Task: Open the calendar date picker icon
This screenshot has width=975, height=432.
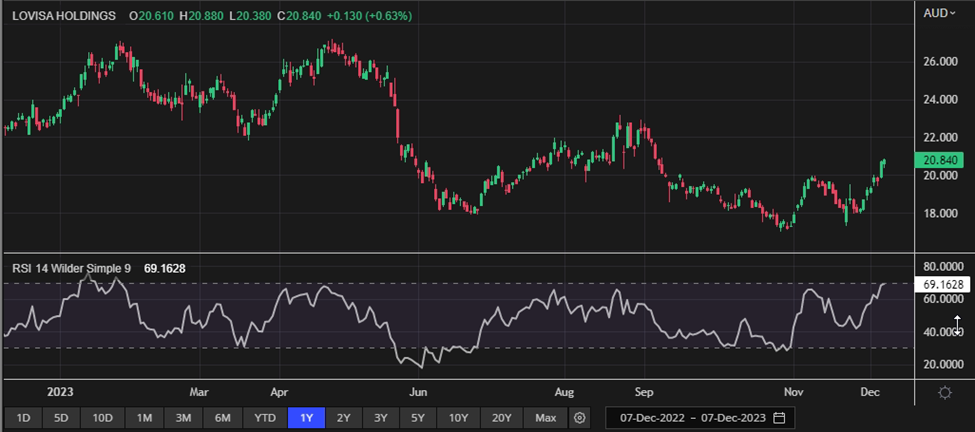Action: tap(780, 418)
